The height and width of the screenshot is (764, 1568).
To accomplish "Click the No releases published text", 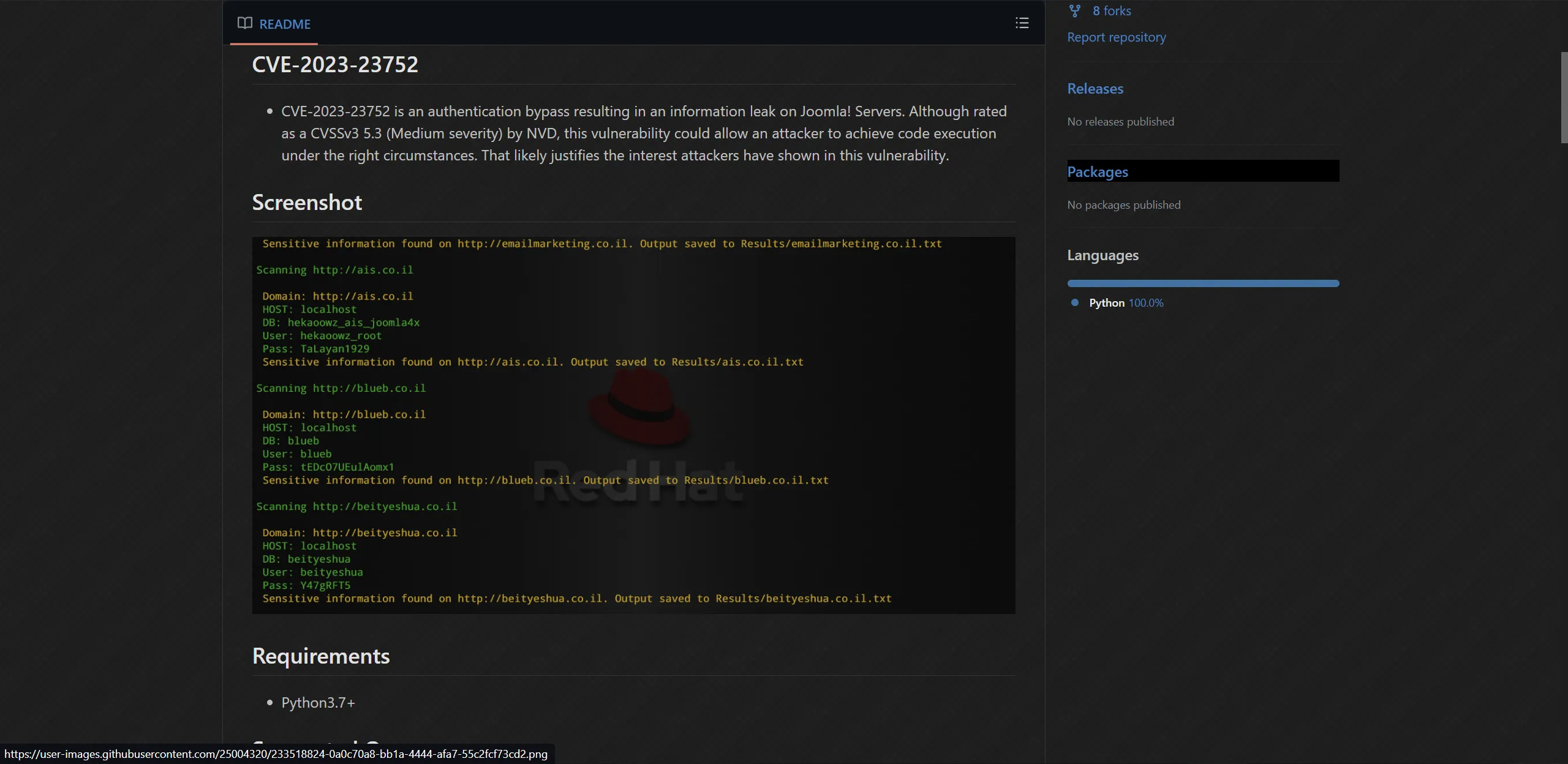I will [x=1120, y=122].
